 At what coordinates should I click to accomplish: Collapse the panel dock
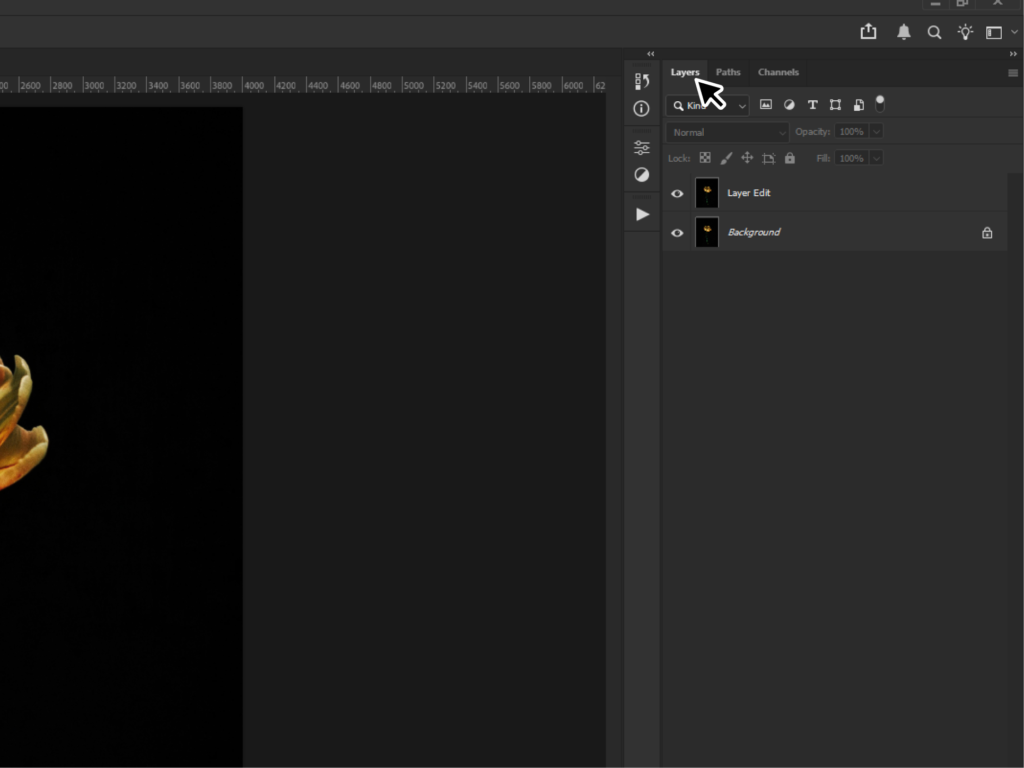tap(650, 54)
